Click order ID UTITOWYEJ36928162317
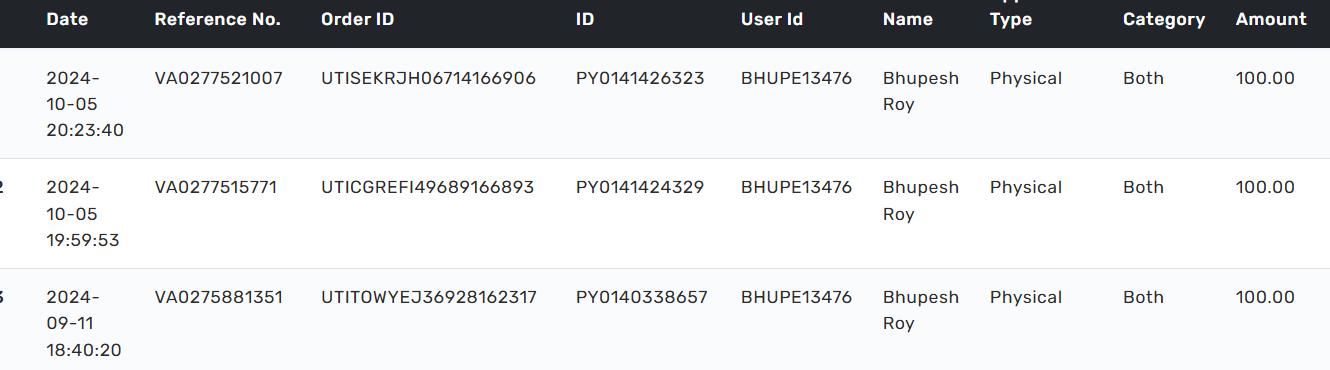This screenshot has height=370, width=1330. 428,297
